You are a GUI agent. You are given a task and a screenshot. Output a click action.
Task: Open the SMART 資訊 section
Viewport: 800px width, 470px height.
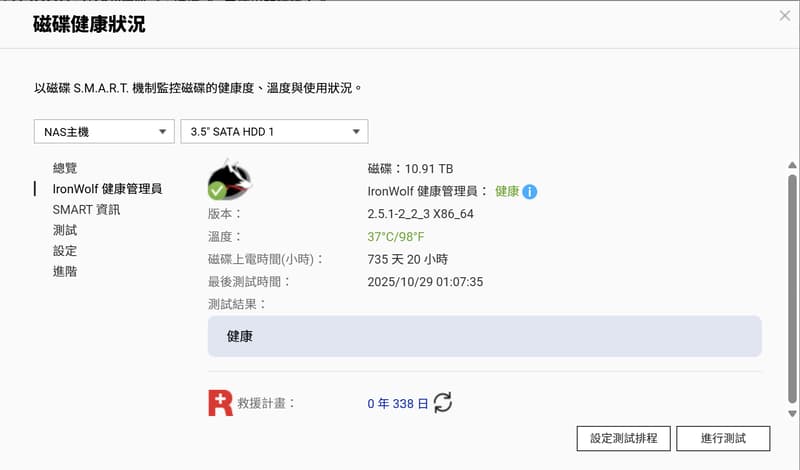(x=86, y=209)
